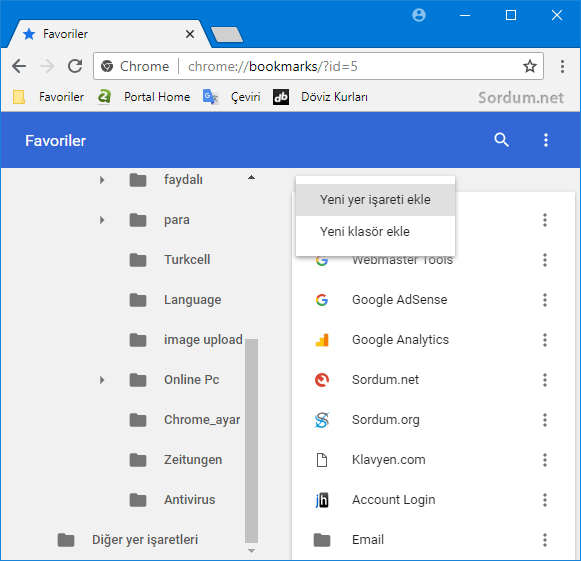Click the Sordum.org favicon
This screenshot has height=561, width=581.
coord(322,420)
